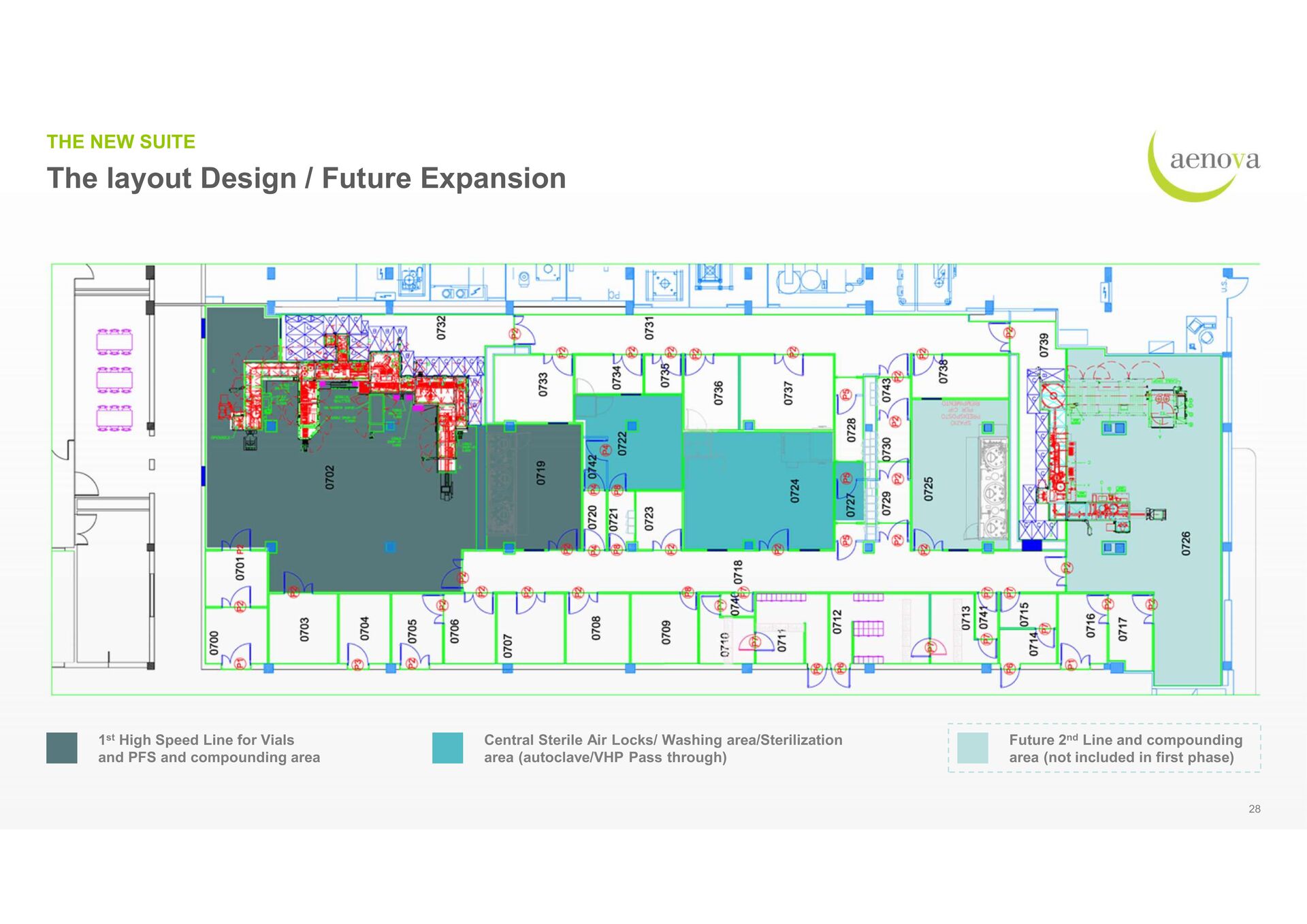Click room label 0707
The width and height of the screenshot is (1307, 924).
point(507,646)
